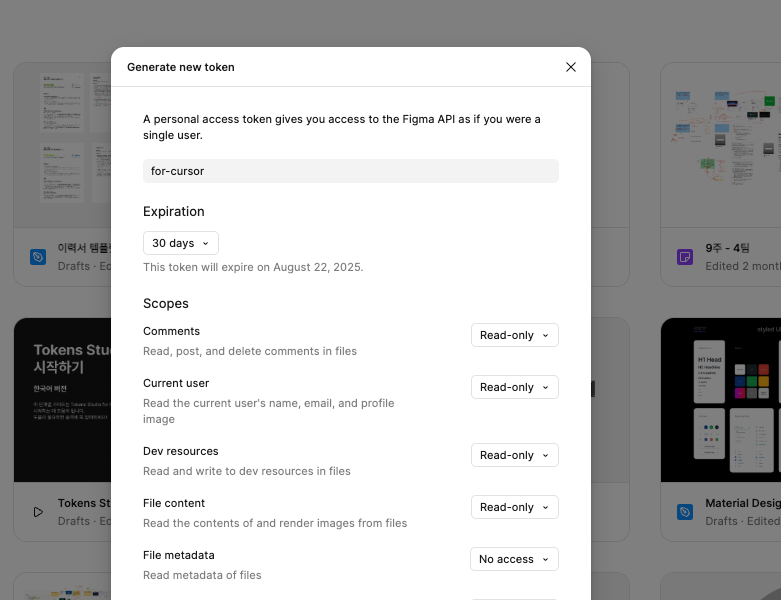This screenshot has height=600, width=781.
Task: Click the 'File content' scope label
Action: point(174,503)
